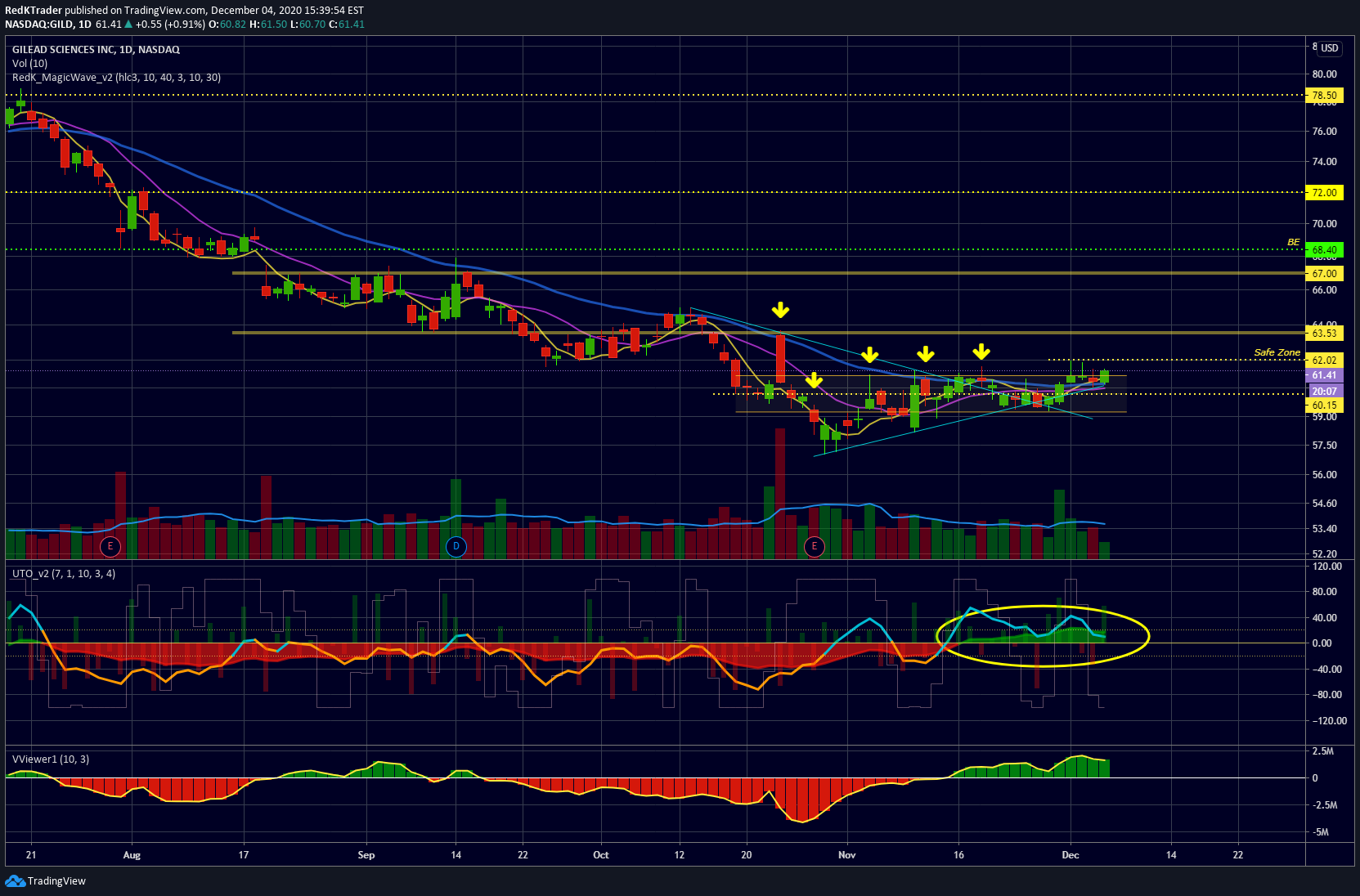Screen dimensions: 1360x896
Task: Open the TradingView logo link
Action: click(x=46, y=880)
